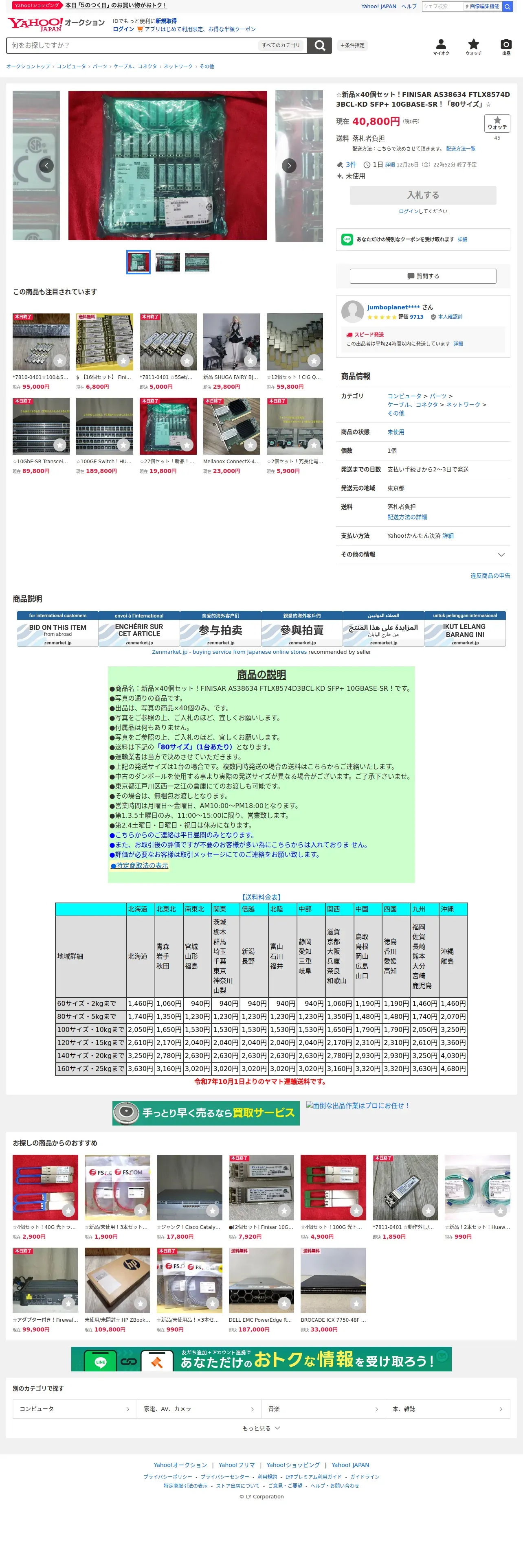Image resolution: width=523 pixels, height=1568 pixels.
Task: Watch star on Mellanox ConnectX 23,000円 item
Action: click(x=250, y=445)
